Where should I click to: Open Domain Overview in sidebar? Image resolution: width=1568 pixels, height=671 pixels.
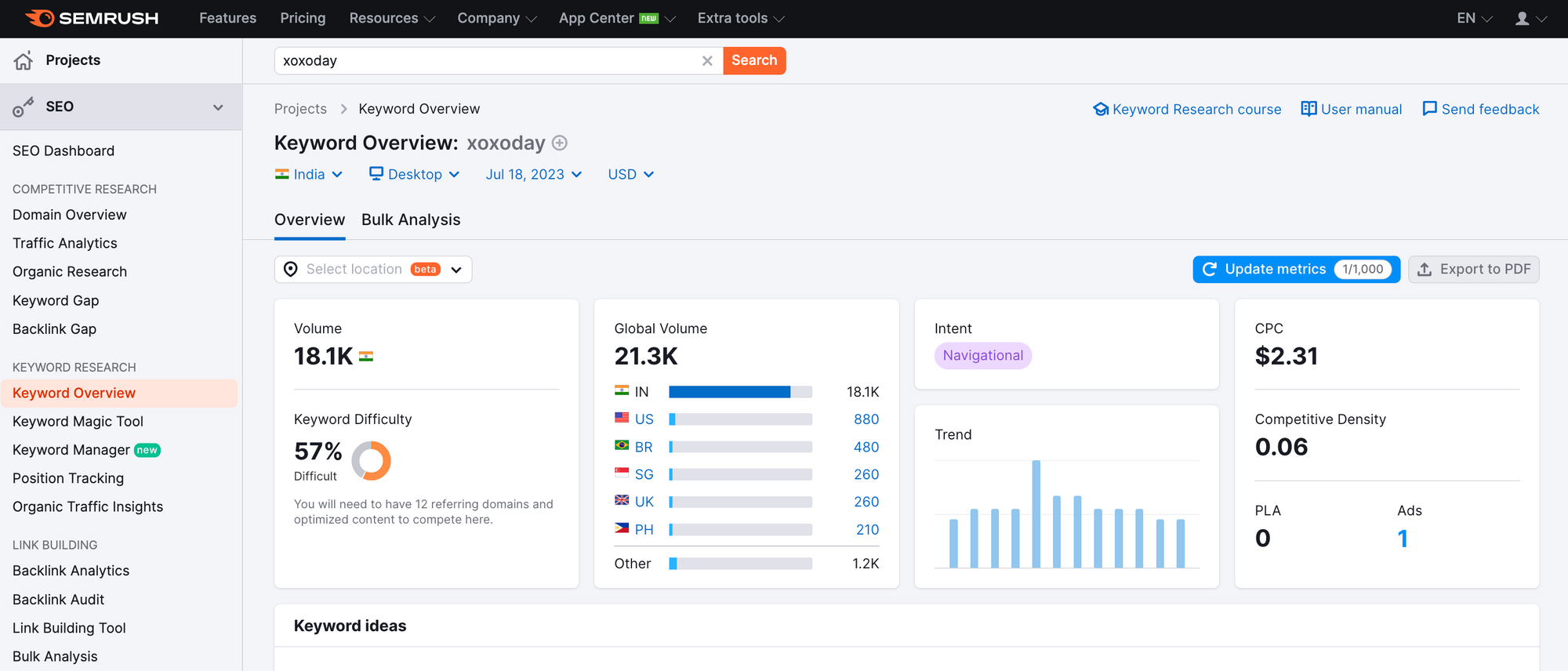point(69,215)
